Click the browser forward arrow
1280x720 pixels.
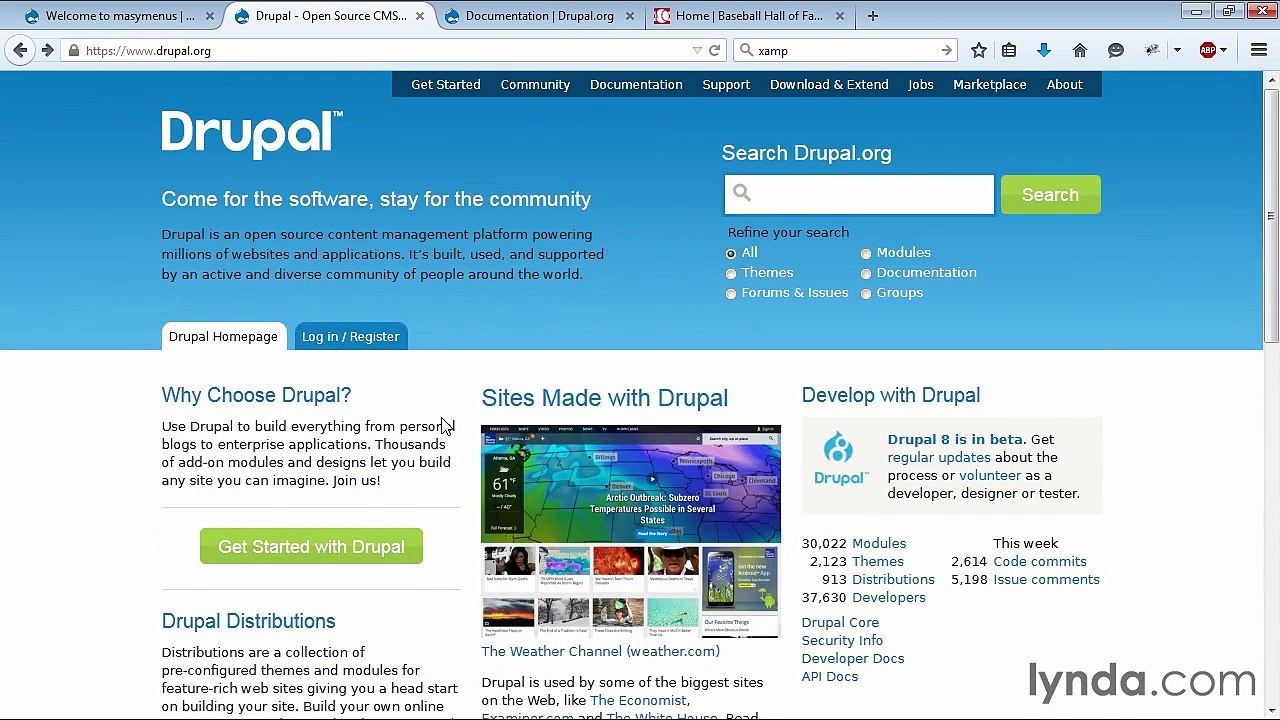pyautogui.click(x=47, y=50)
